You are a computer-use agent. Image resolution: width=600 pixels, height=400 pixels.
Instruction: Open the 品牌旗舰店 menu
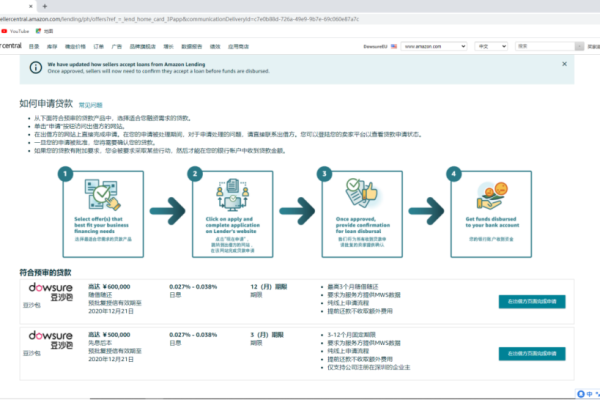click(x=143, y=46)
